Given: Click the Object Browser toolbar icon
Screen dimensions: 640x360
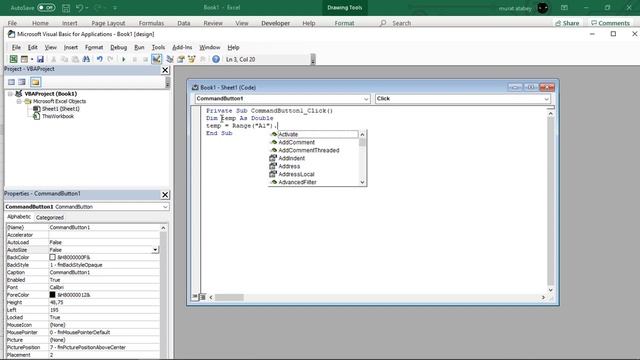Looking at the screenshot, I should click(191, 59).
